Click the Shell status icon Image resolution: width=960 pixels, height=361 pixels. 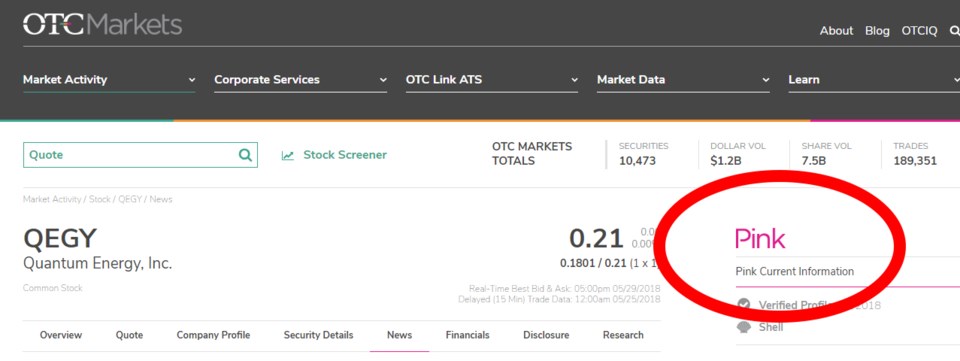click(x=744, y=327)
